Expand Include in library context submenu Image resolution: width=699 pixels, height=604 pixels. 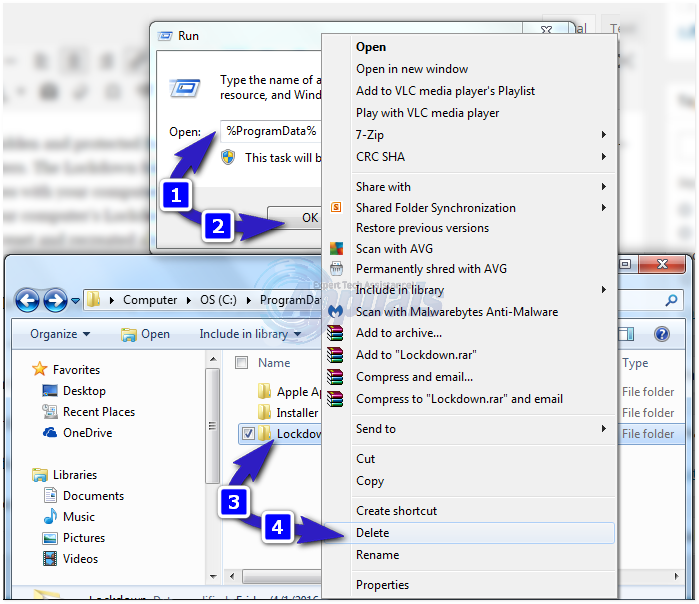point(604,290)
